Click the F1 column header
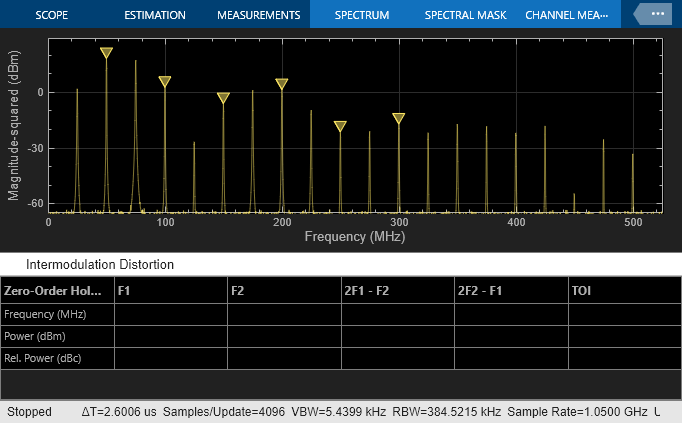The image size is (682, 423). click(x=170, y=291)
